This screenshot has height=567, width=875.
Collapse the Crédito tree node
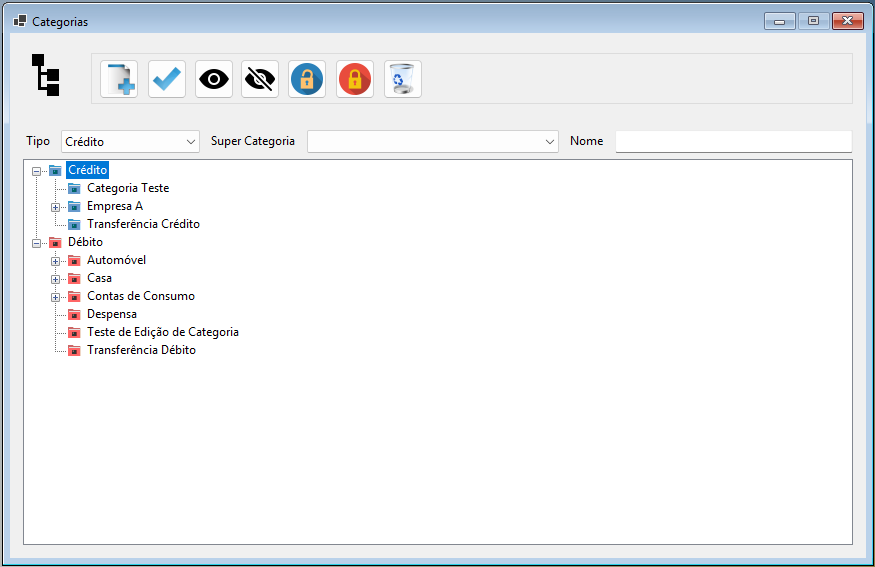(36, 171)
